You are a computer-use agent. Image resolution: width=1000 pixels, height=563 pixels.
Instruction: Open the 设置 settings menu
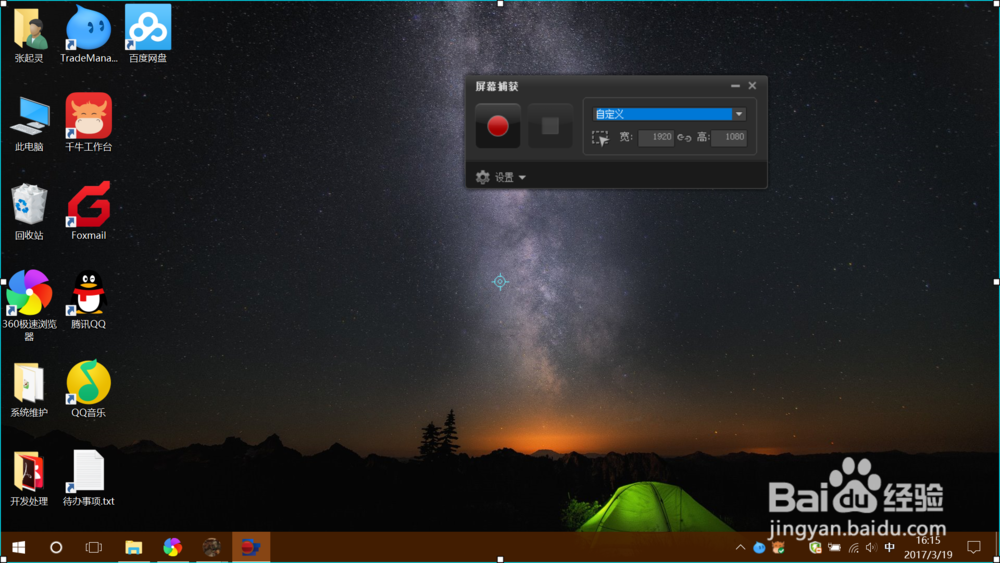[x=510, y=177]
